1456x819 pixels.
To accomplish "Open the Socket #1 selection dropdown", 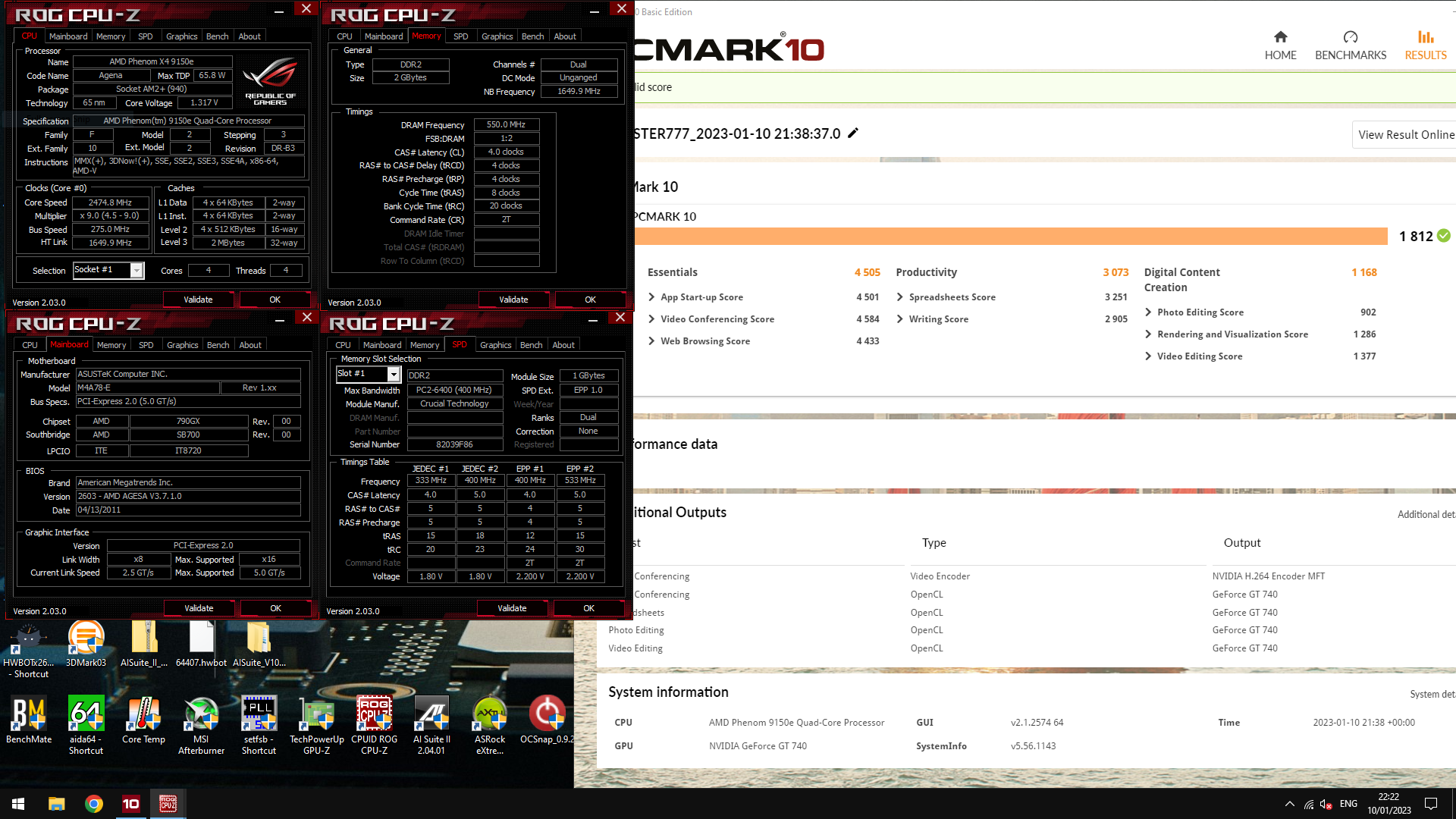I will pyautogui.click(x=108, y=270).
